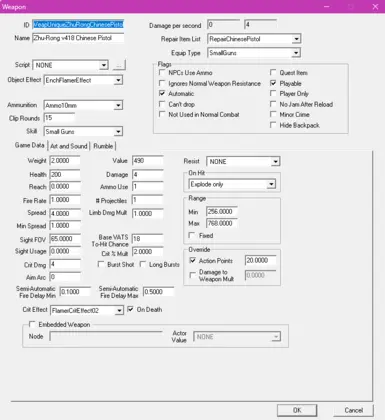Click the Crit Dmg field
This screenshot has width=385, height=420.
(x=65, y=264)
